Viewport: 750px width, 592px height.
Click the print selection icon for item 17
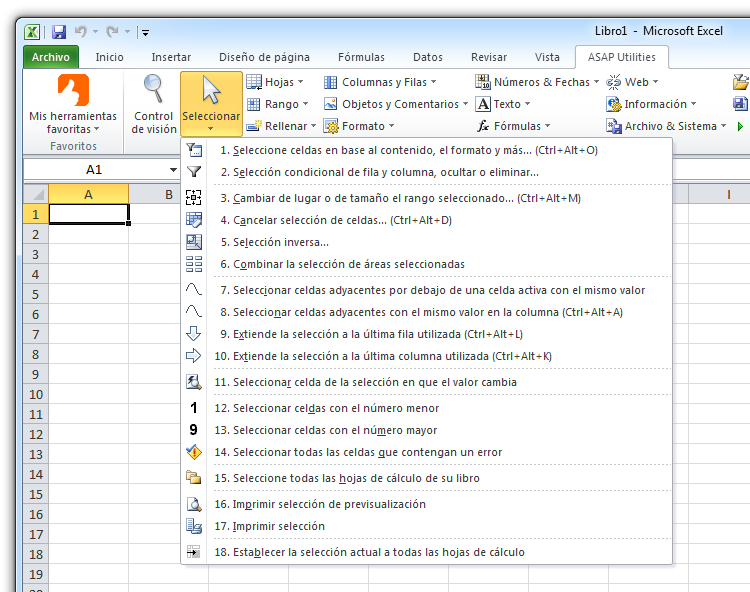coord(194,526)
